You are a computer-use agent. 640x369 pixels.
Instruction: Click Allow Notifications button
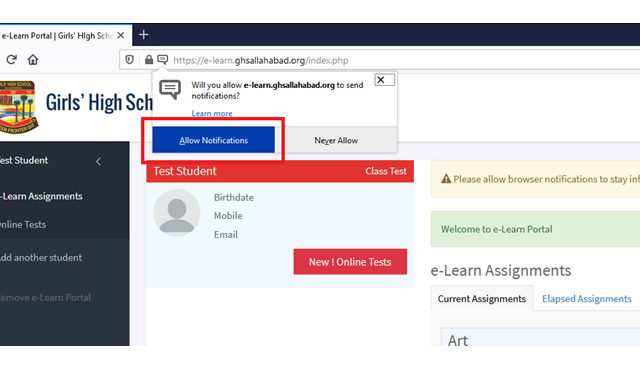click(x=213, y=140)
